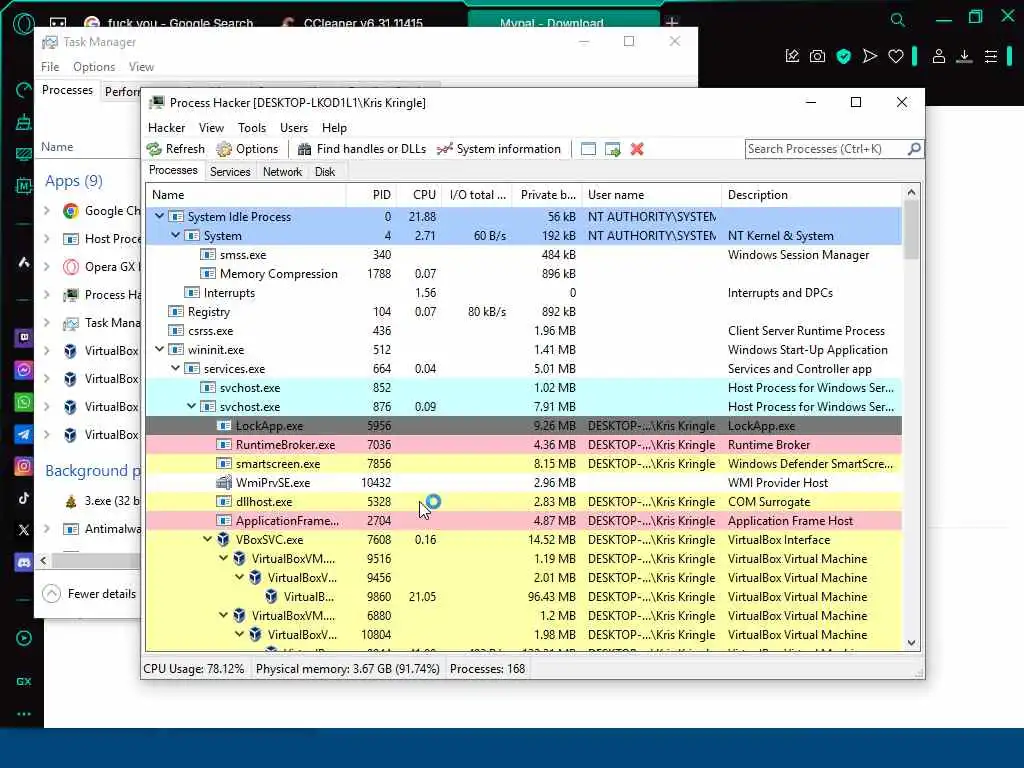The width and height of the screenshot is (1024, 768).
Task: Focus the Search Processes input field
Action: click(x=826, y=149)
